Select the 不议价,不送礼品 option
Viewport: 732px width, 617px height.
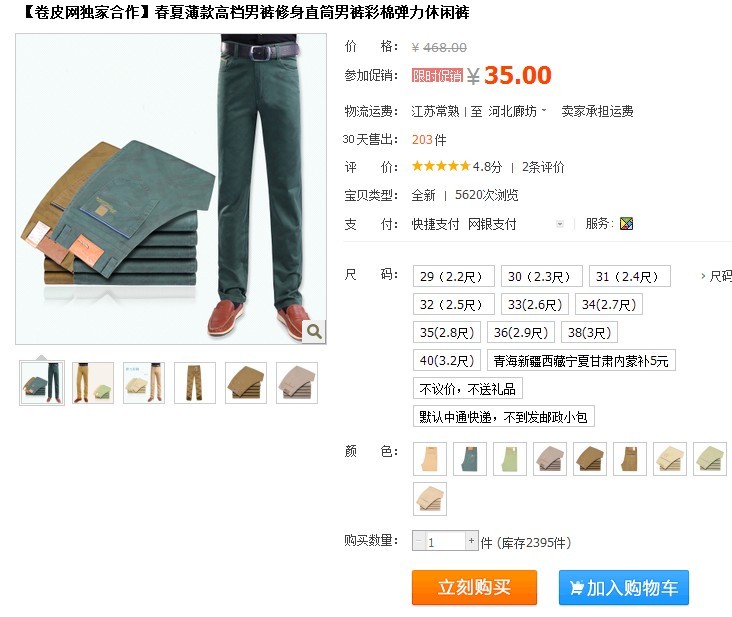467,389
